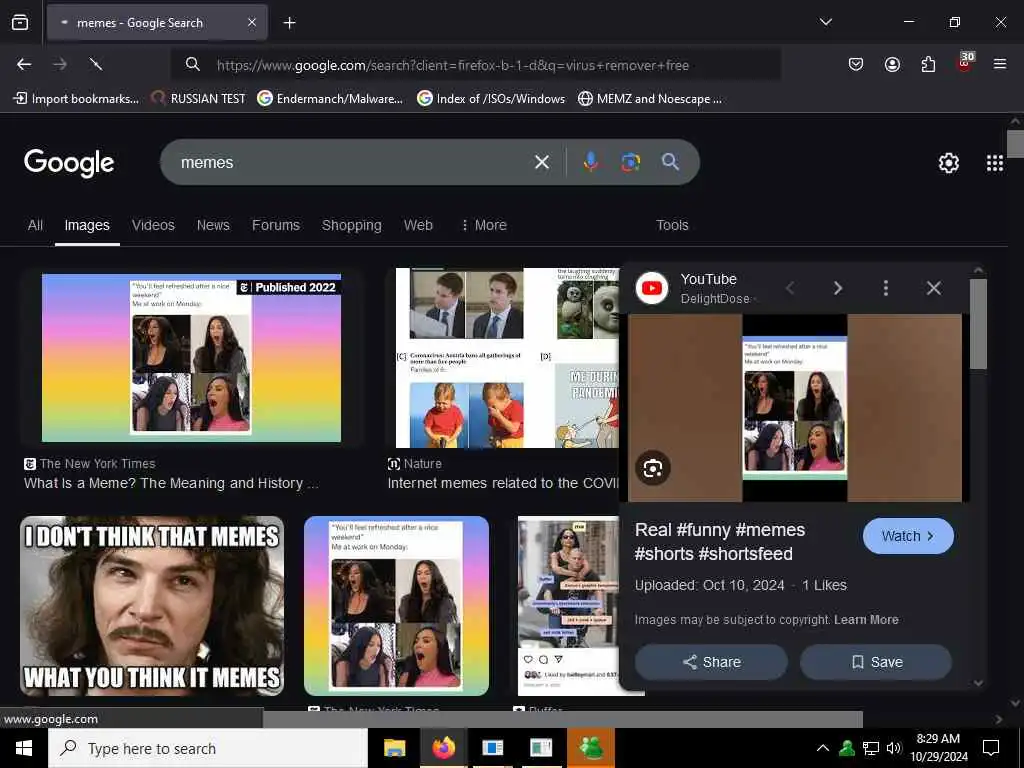Open the extensions puzzle icon
Image resolution: width=1024 pixels, height=768 pixels.
coord(928,64)
